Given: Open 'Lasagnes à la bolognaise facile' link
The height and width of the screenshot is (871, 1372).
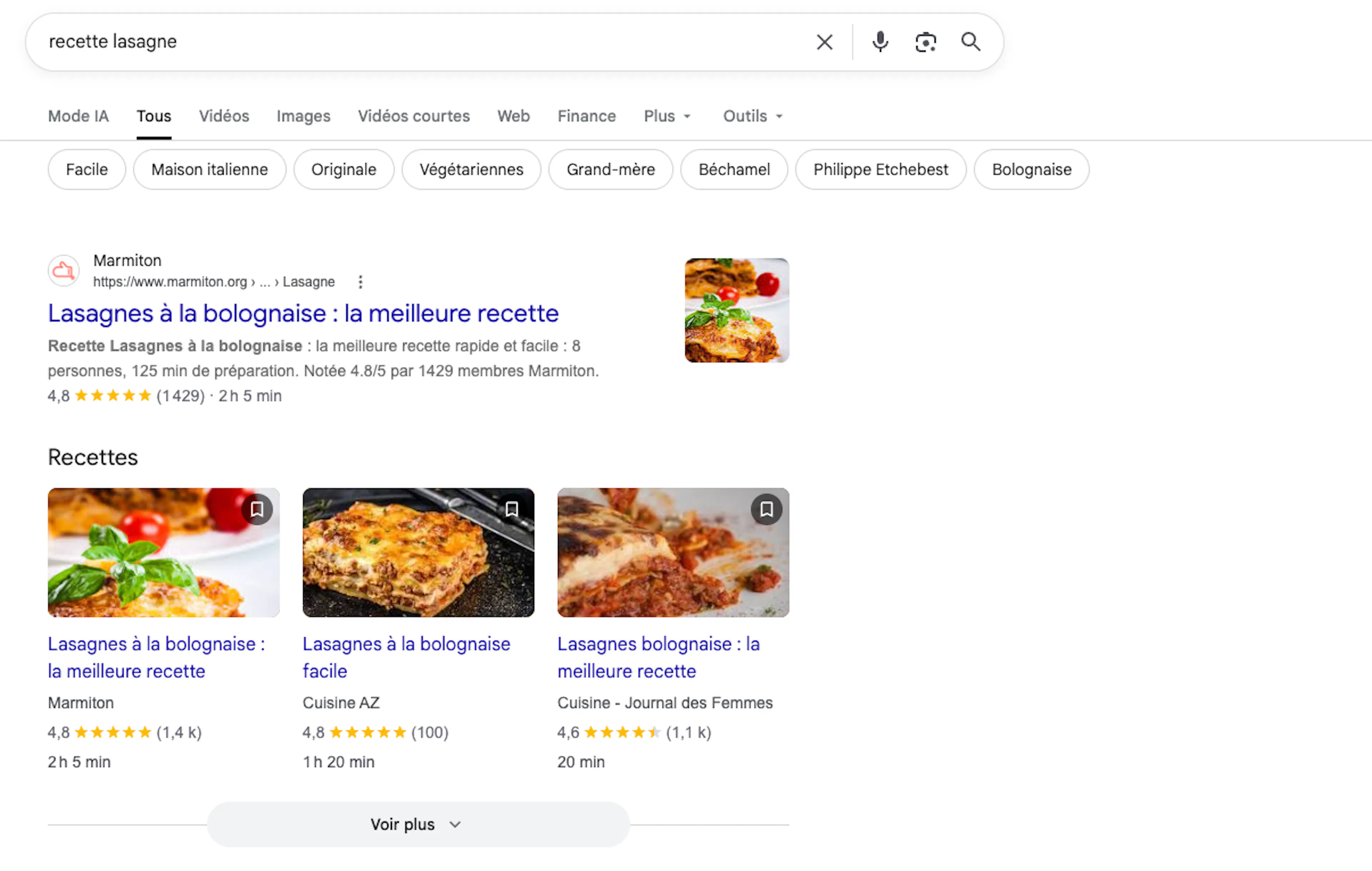Looking at the screenshot, I should (406, 657).
